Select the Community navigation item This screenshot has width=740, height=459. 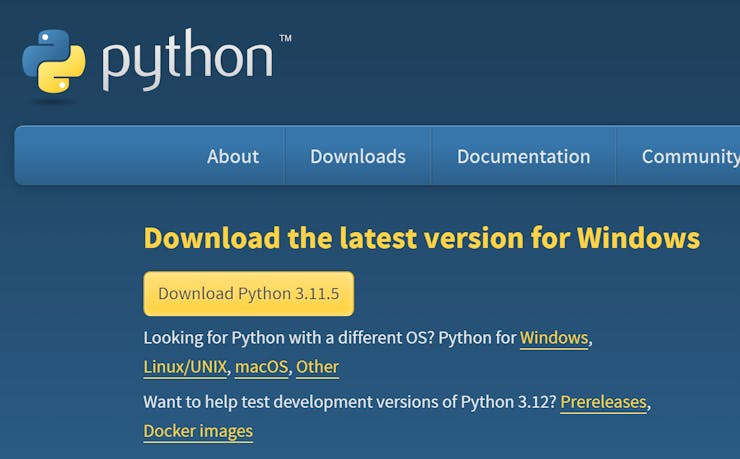[x=690, y=156]
